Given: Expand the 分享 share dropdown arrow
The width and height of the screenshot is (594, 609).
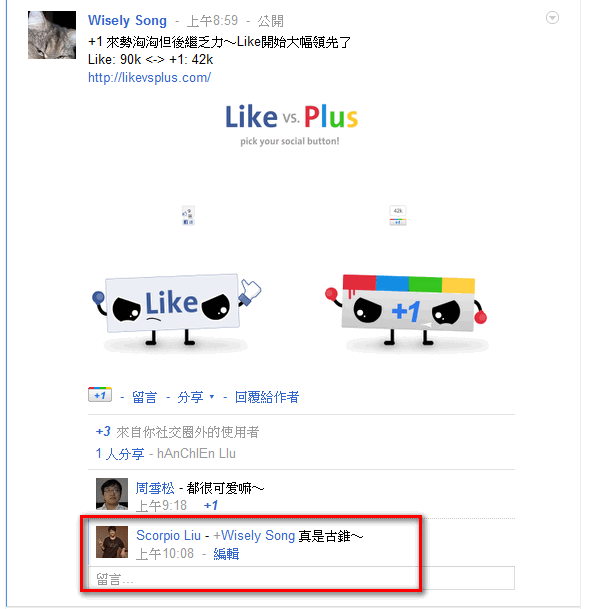Looking at the screenshot, I should [212, 397].
